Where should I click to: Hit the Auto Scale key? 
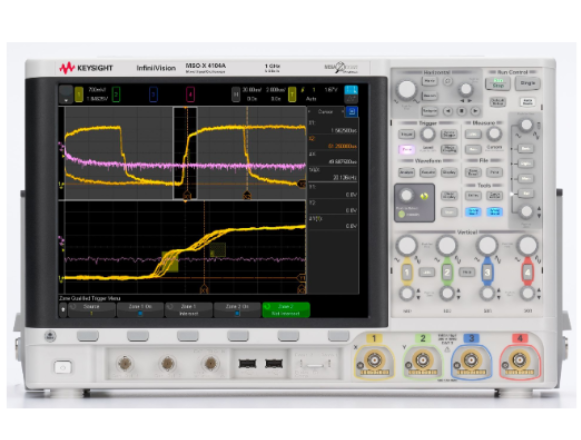(x=528, y=102)
